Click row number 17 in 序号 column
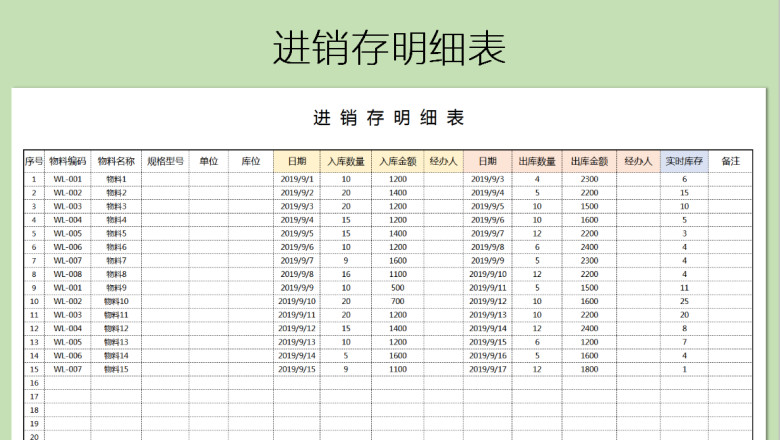This screenshot has height=440, width=780. pyautogui.click(x=34, y=397)
